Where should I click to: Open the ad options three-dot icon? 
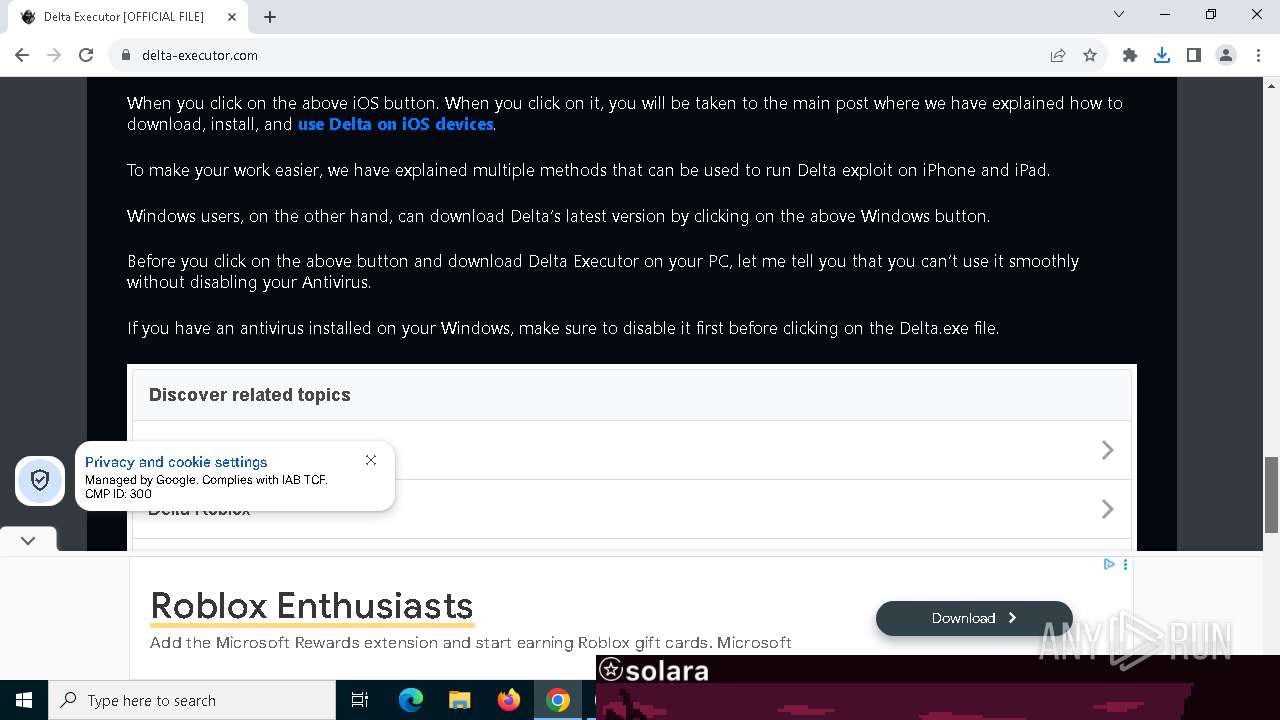(1125, 564)
